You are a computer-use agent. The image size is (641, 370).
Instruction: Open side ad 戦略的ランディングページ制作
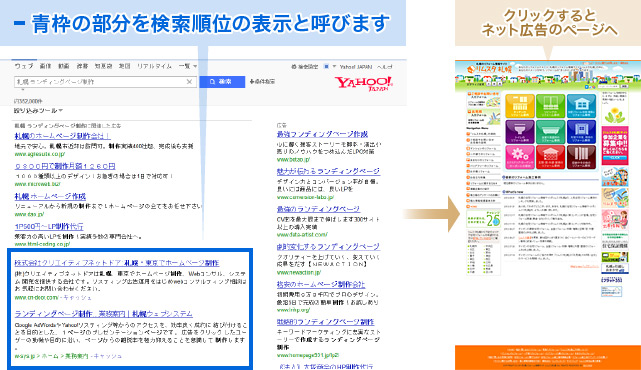click(x=325, y=322)
